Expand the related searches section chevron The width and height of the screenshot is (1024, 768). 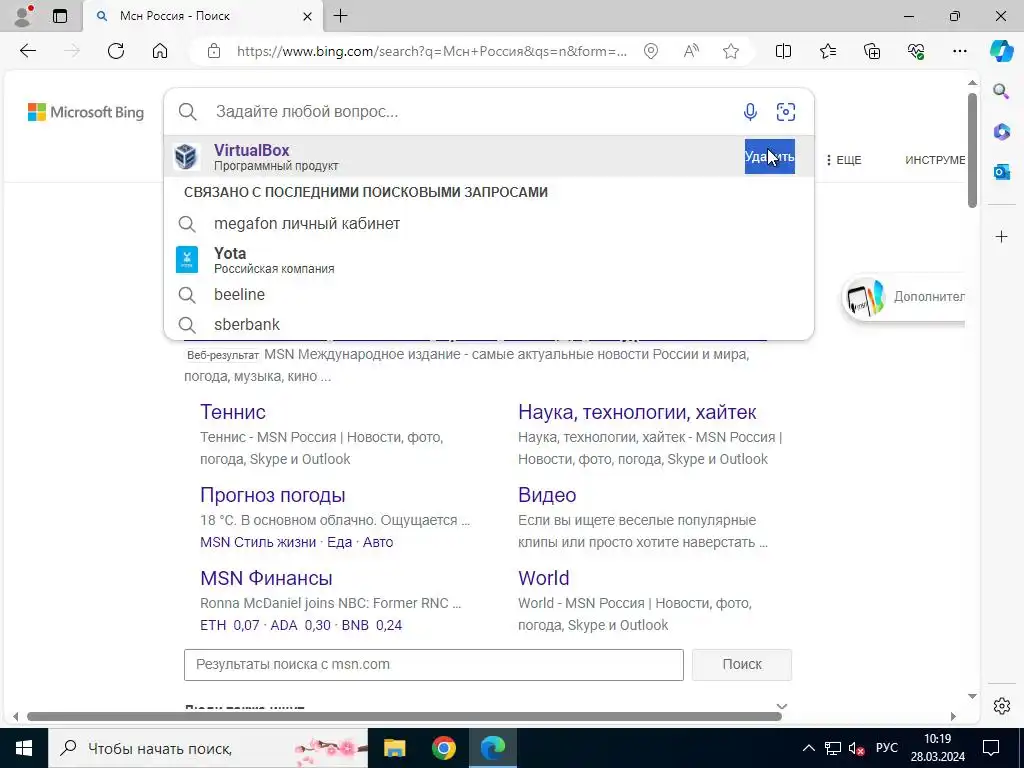[782, 706]
